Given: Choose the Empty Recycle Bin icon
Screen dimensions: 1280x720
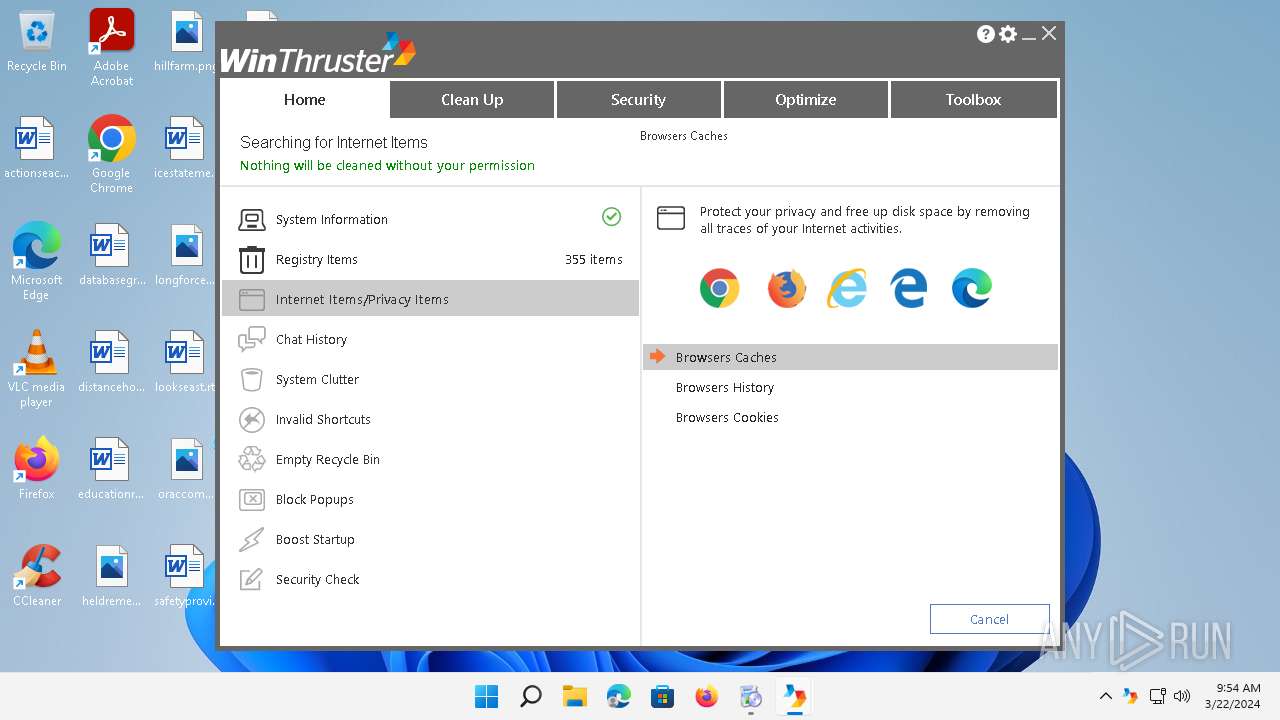Looking at the screenshot, I should pos(252,460).
